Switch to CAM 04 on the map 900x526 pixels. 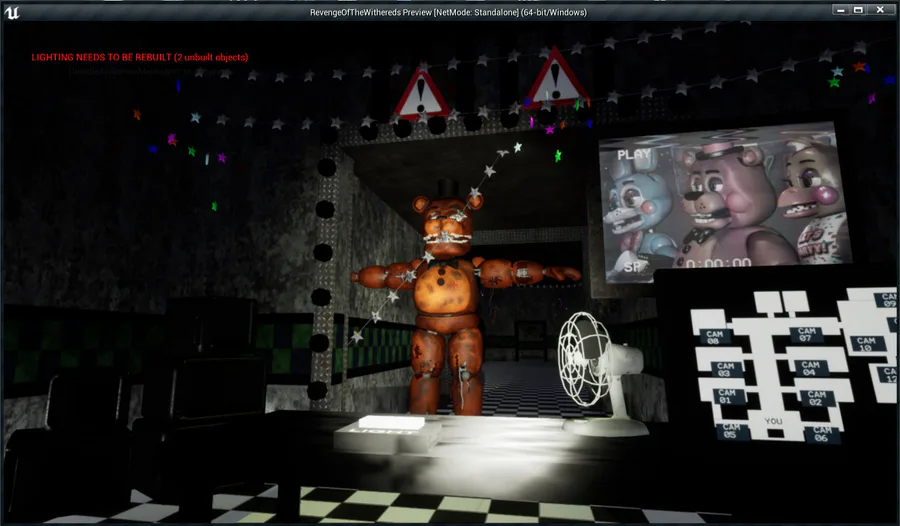point(810,368)
